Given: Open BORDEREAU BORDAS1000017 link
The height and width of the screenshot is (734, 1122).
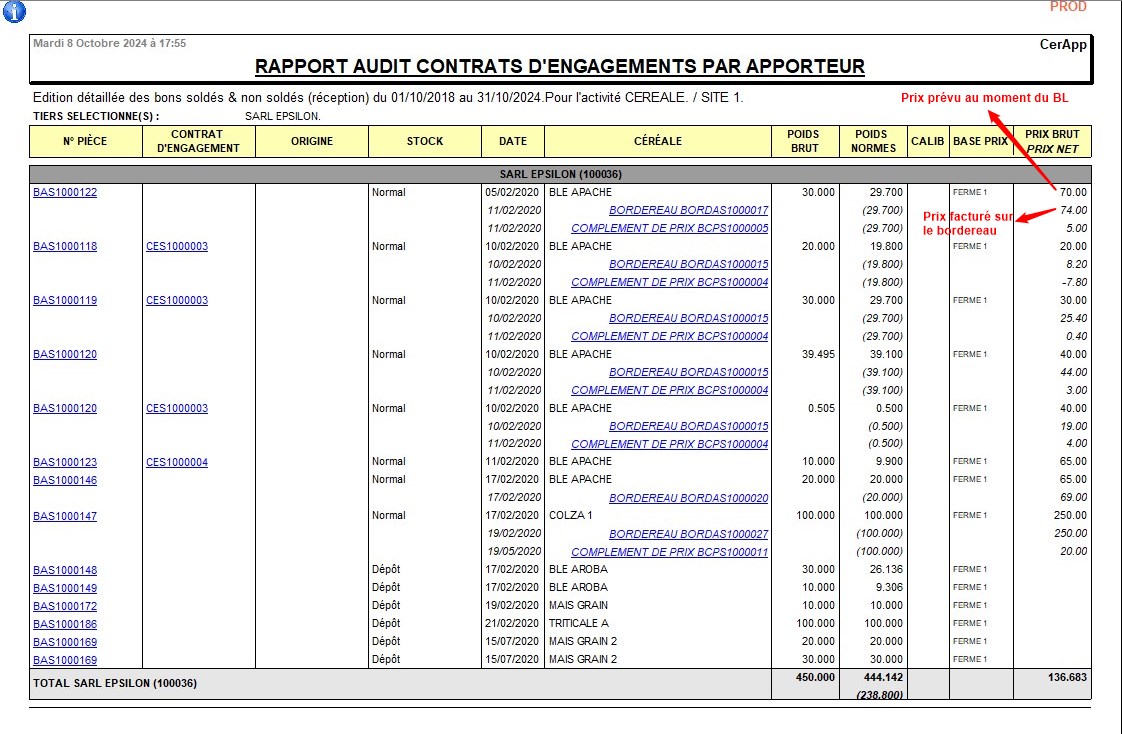Looking at the screenshot, I should [x=688, y=211].
